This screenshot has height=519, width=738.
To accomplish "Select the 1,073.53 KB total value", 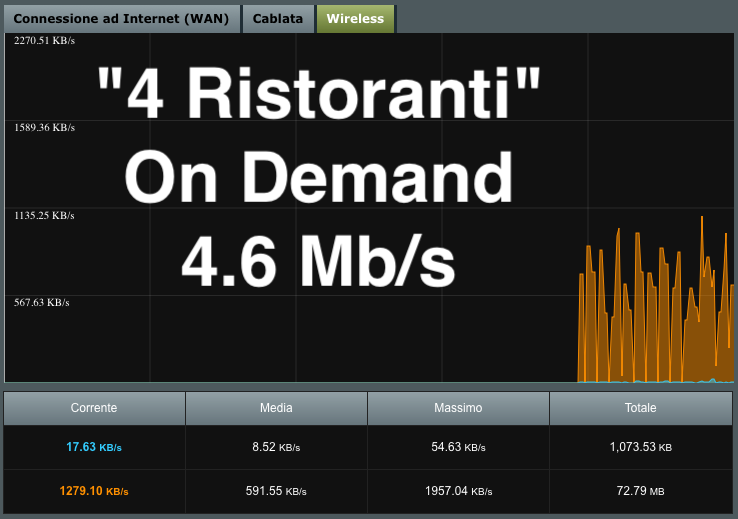I will (x=641, y=447).
